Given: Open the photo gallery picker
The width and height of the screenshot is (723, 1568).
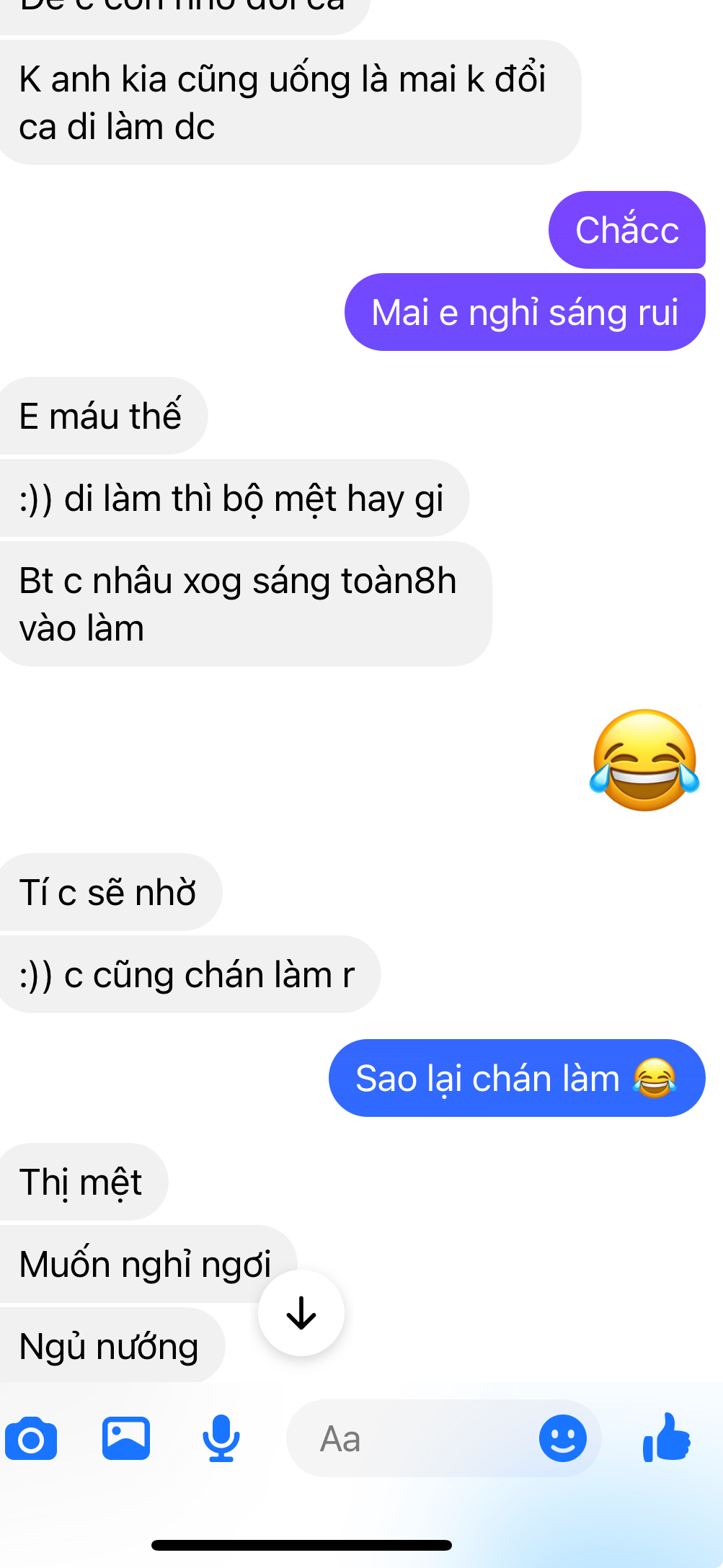Looking at the screenshot, I should (126, 1438).
